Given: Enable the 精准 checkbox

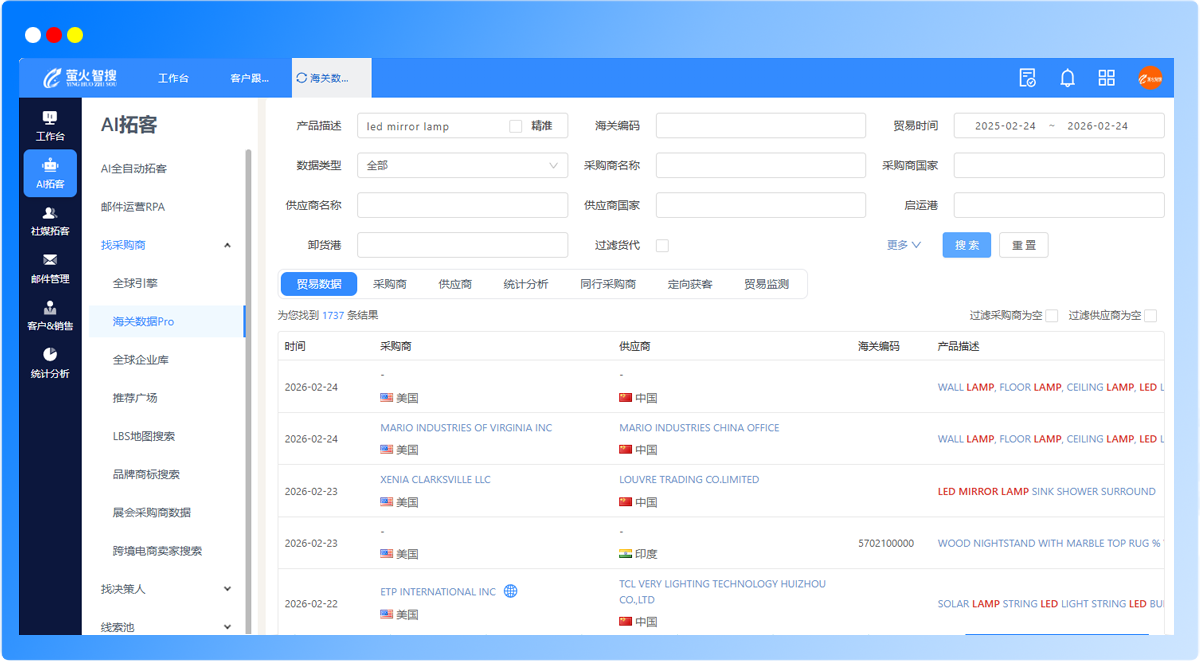Looking at the screenshot, I should tap(516, 126).
